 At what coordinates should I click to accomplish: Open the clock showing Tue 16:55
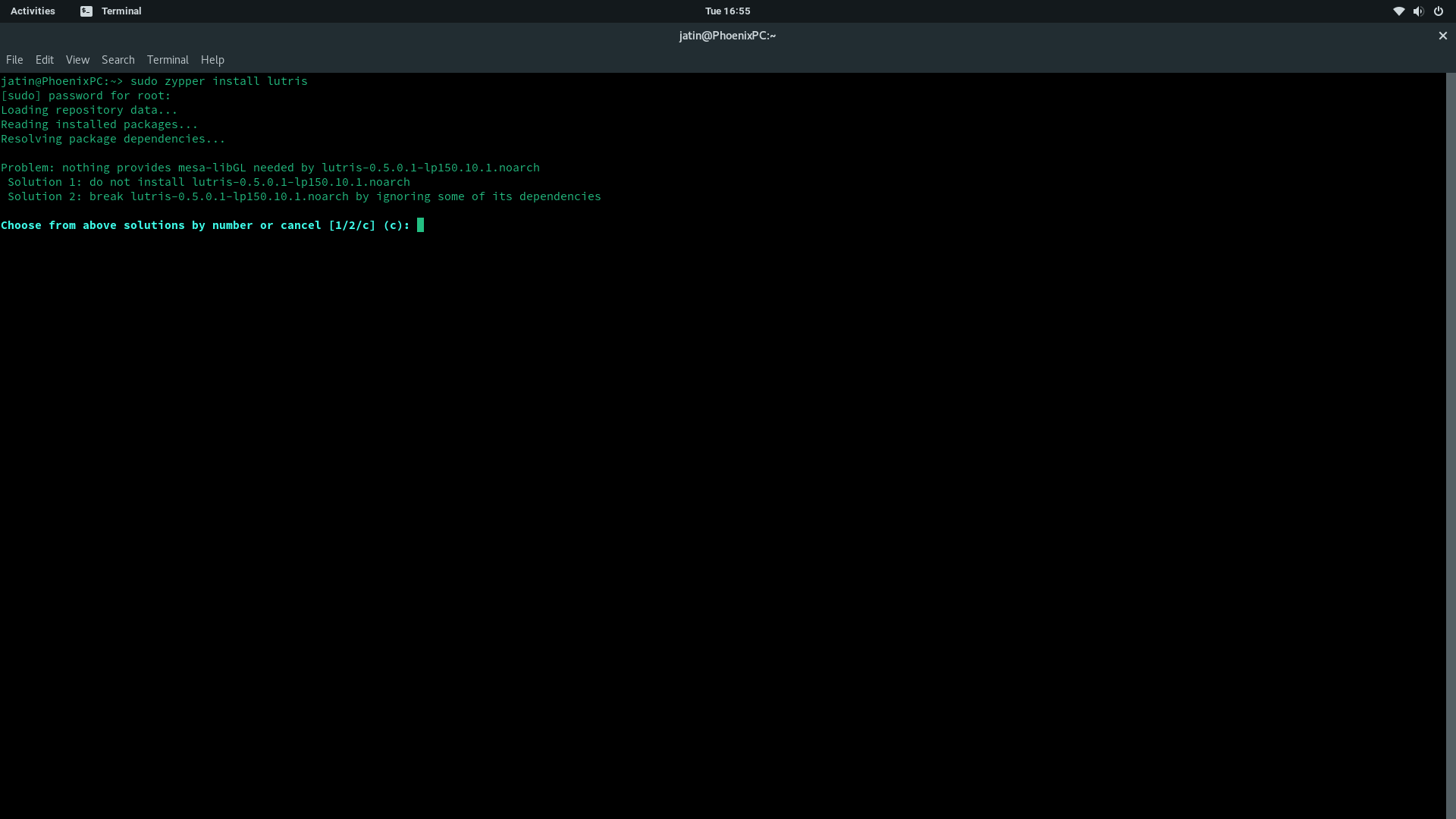pos(727,11)
